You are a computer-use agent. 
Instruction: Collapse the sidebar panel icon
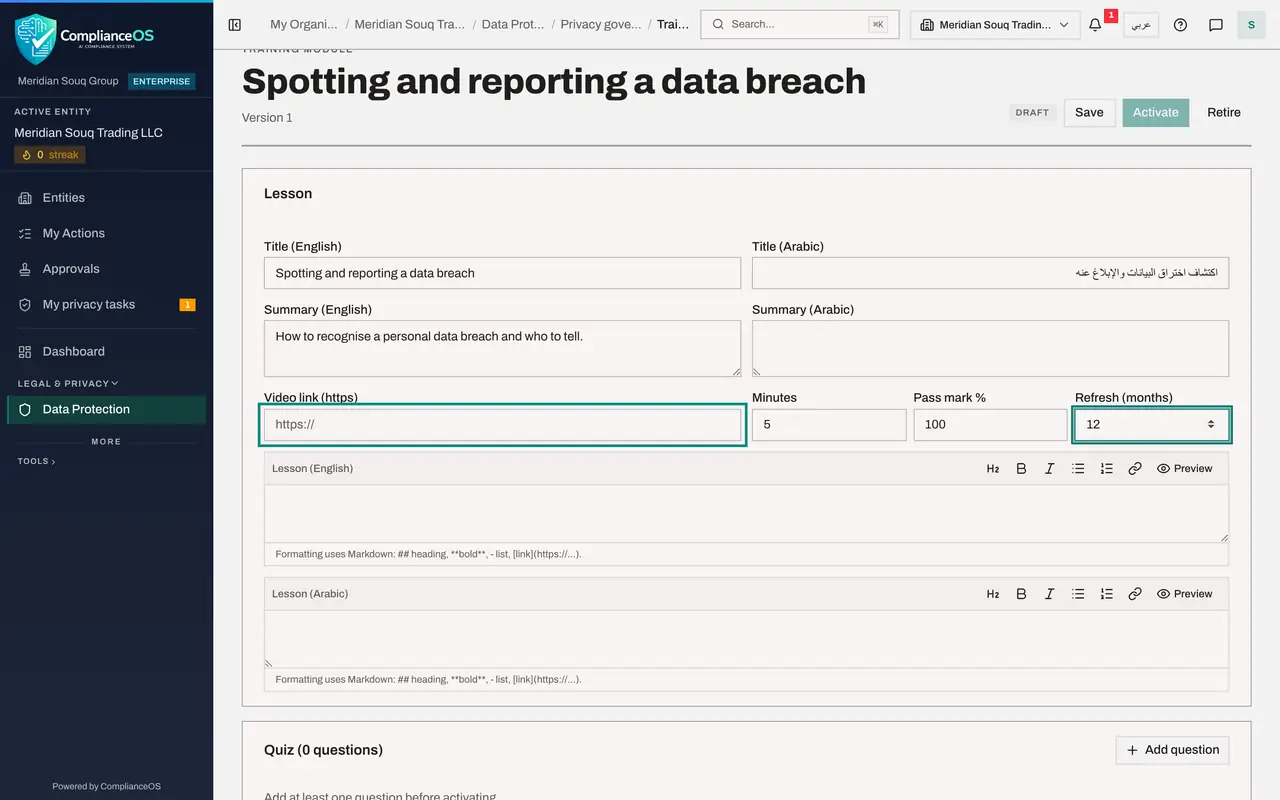click(235, 25)
